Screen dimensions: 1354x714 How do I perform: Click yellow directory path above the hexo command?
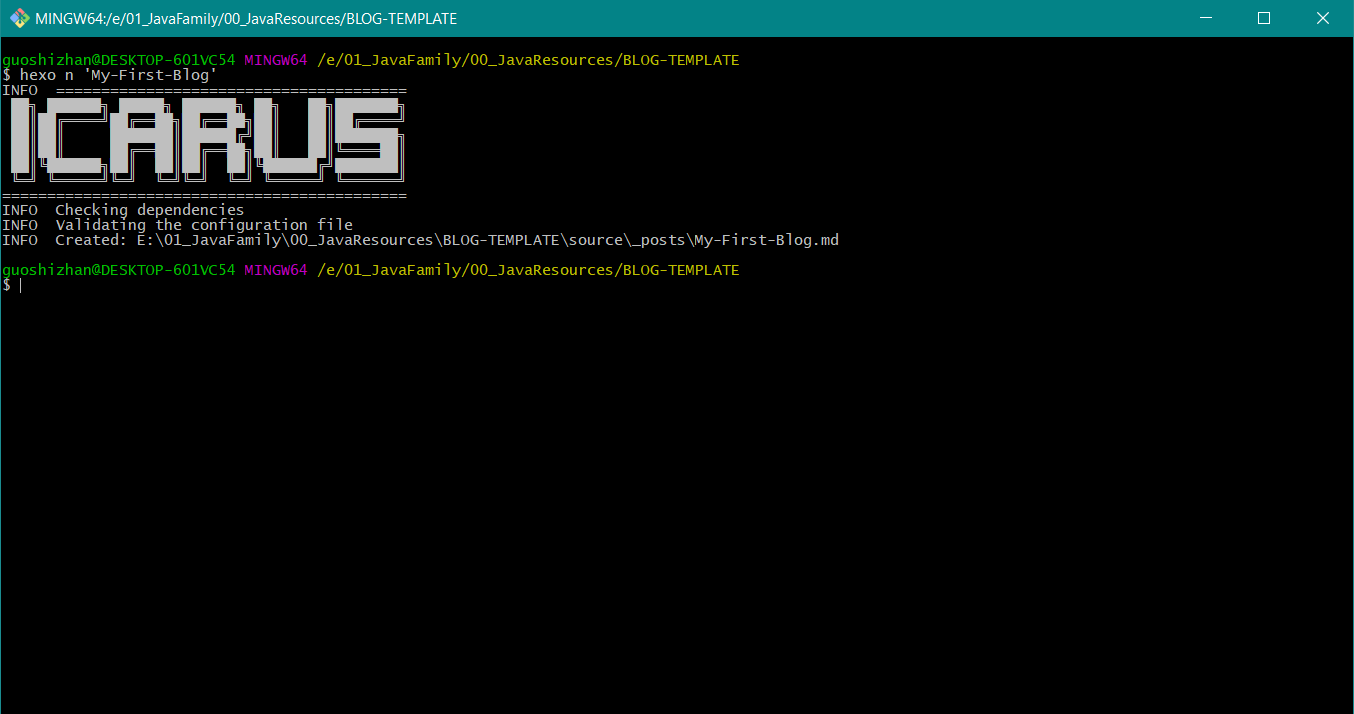click(528, 60)
